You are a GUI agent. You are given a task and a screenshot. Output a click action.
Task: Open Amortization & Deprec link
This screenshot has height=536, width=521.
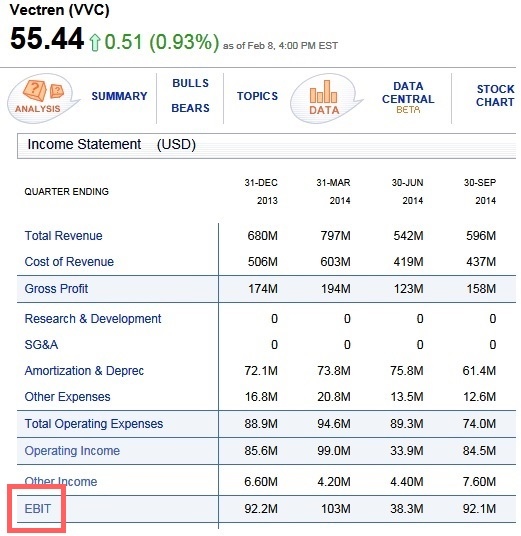pyautogui.click(x=84, y=371)
